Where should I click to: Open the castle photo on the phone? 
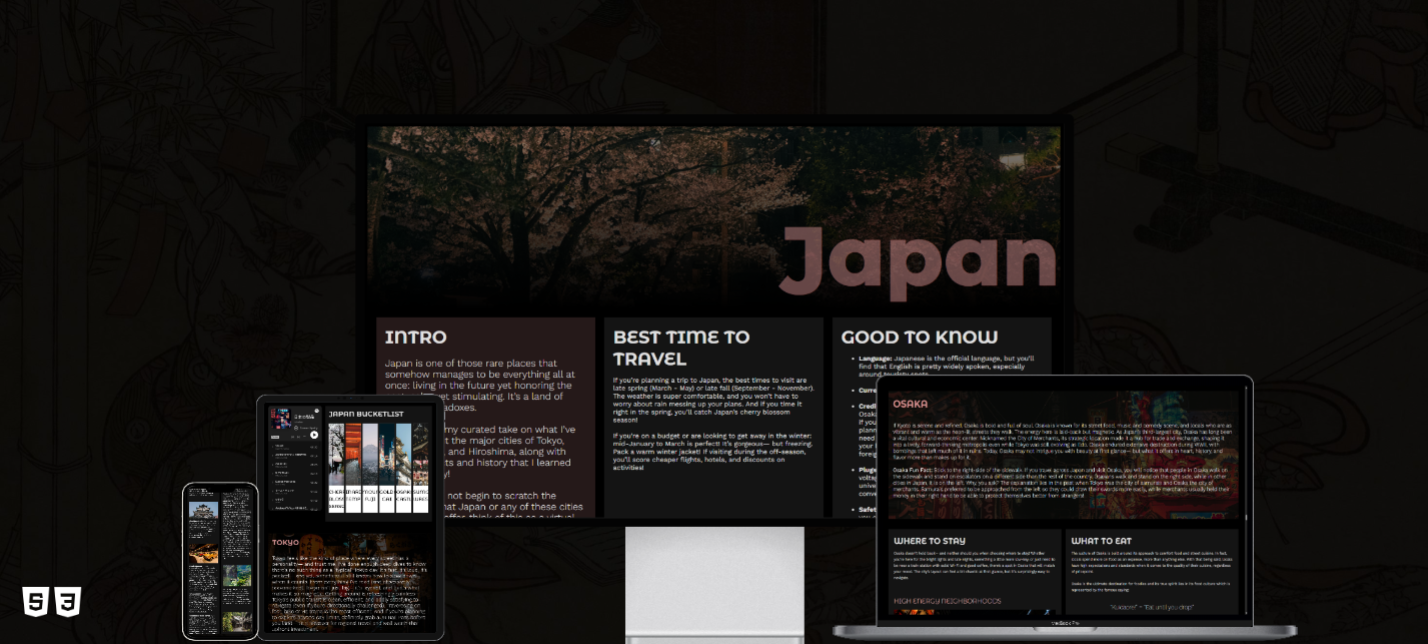click(204, 510)
